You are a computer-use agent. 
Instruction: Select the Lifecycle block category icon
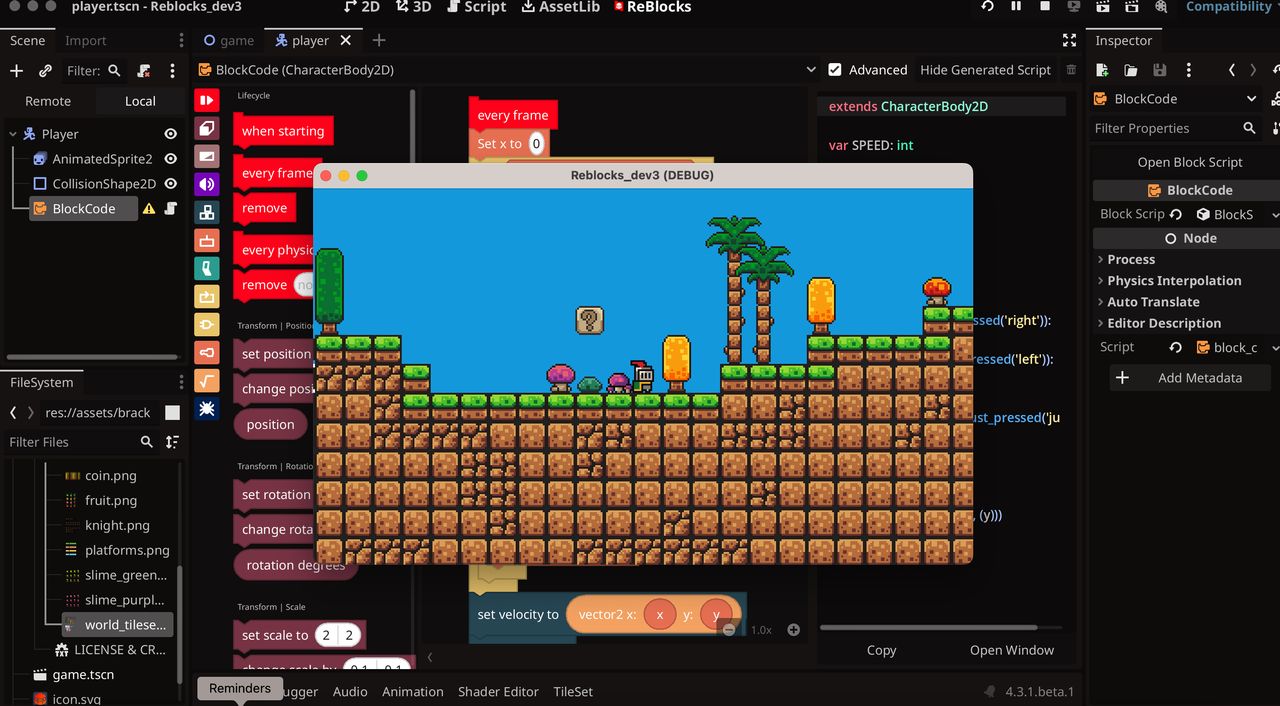pos(206,100)
